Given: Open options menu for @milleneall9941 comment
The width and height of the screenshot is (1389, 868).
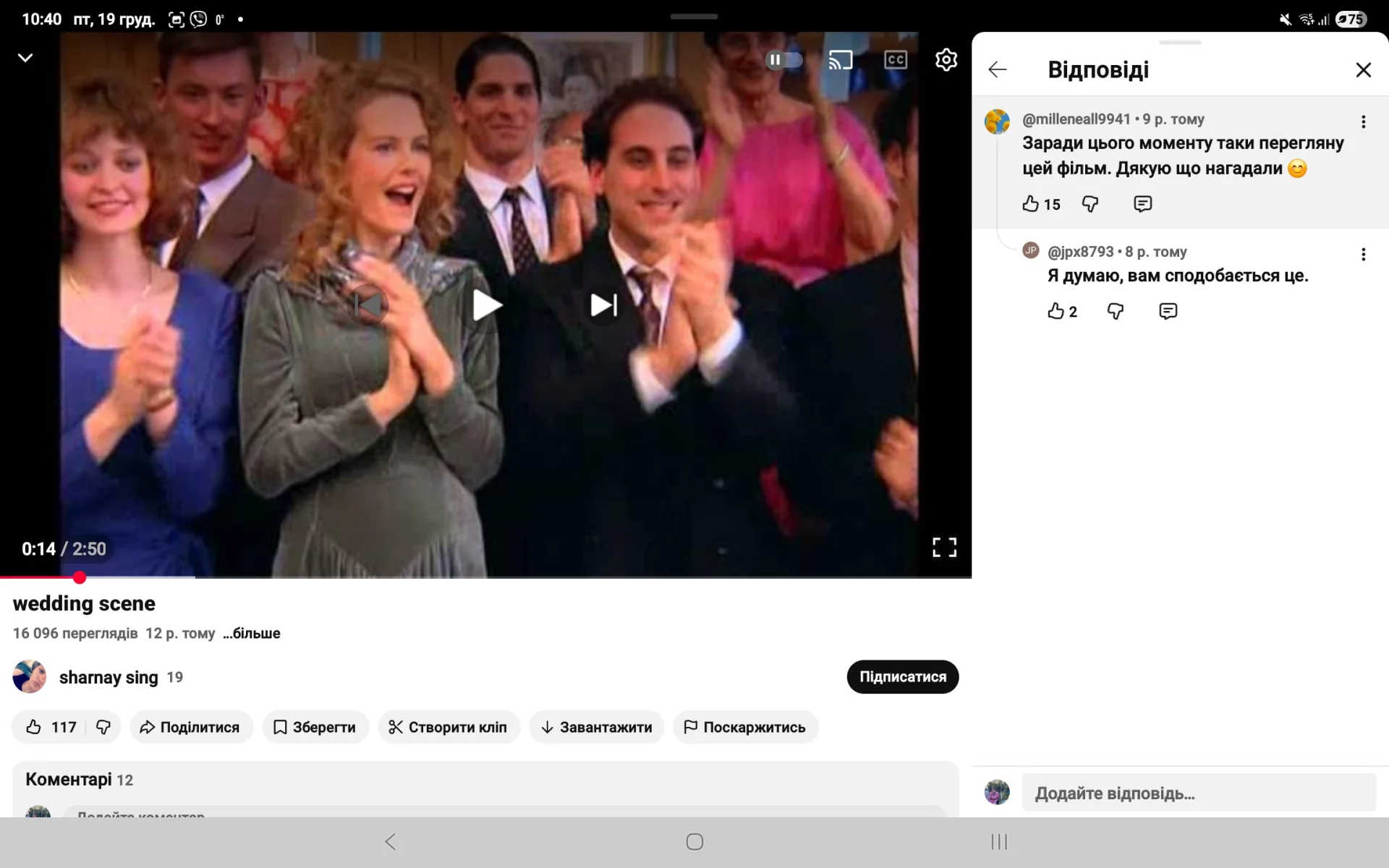Looking at the screenshot, I should coord(1363,122).
